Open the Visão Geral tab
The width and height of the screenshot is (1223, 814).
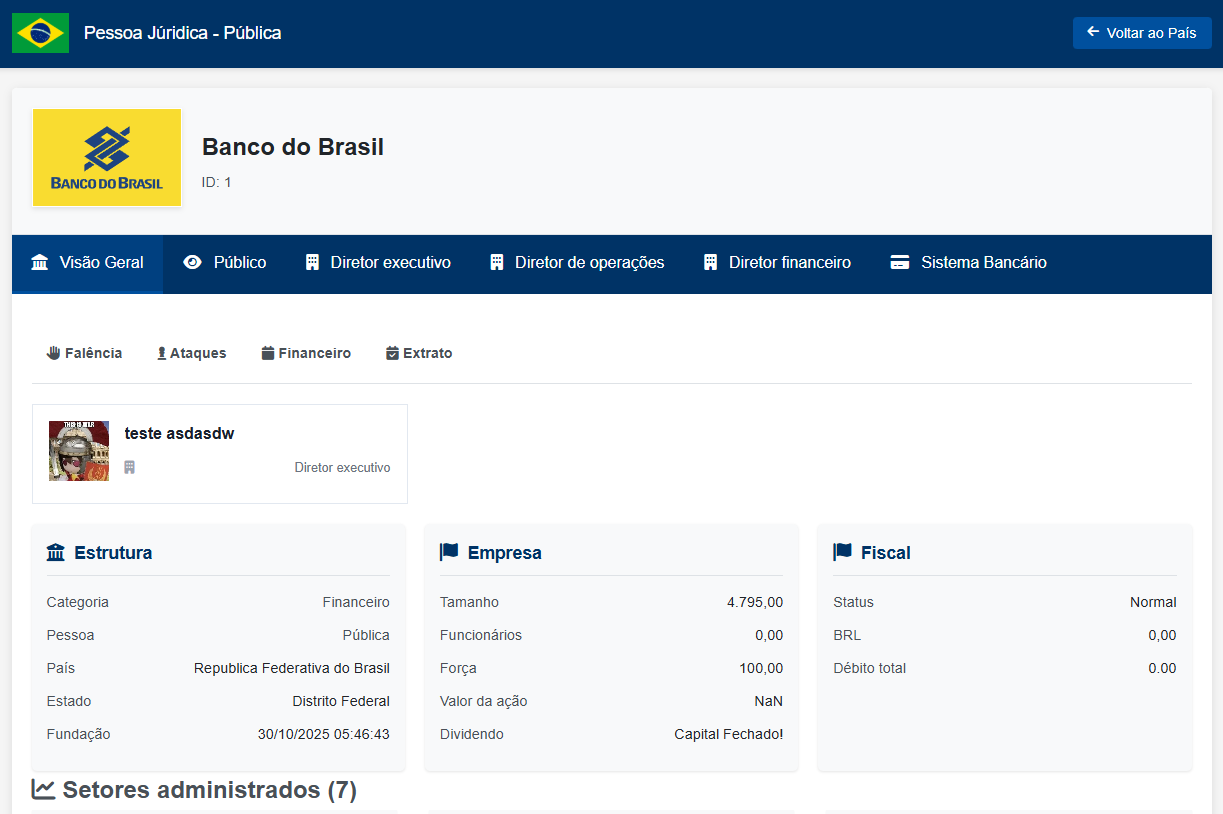tap(87, 263)
